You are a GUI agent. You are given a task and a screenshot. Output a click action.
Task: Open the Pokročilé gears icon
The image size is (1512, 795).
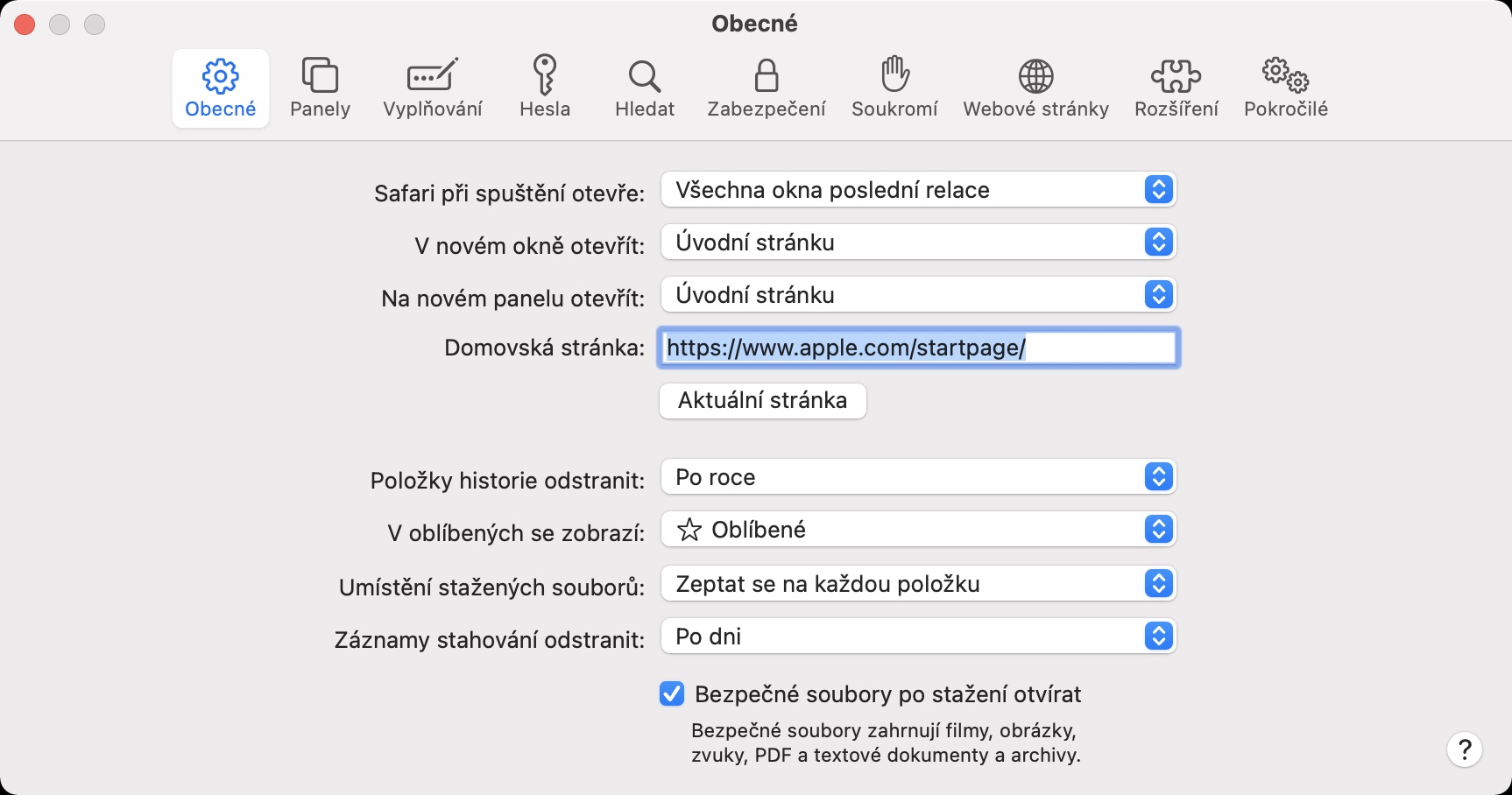click(x=1285, y=76)
